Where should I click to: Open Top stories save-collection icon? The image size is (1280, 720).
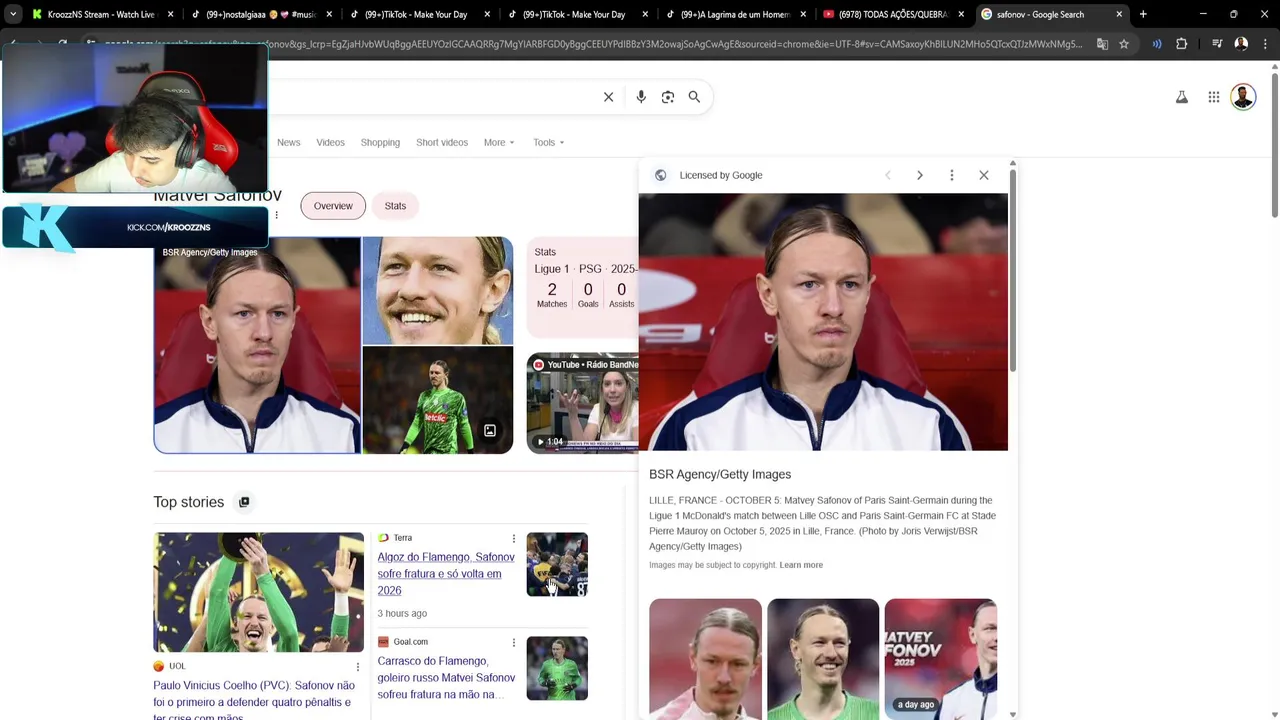[x=243, y=502]
